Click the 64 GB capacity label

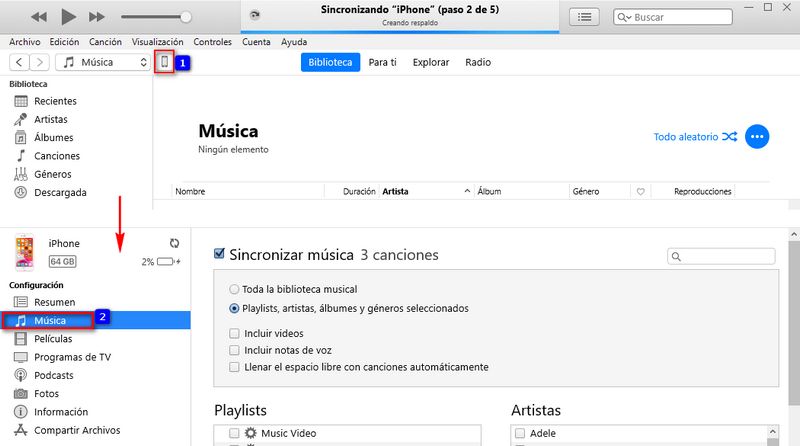pyautogui.click(x=62, y=262)
